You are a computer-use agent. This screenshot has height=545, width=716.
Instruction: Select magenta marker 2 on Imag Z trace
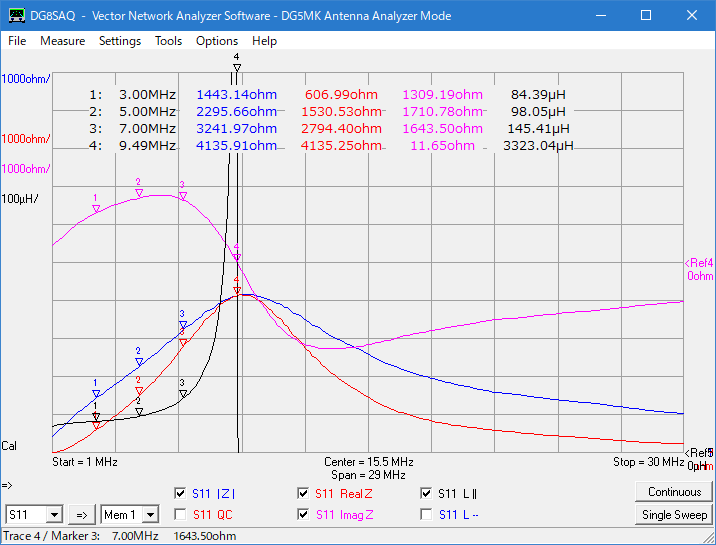tap(139, 193)
